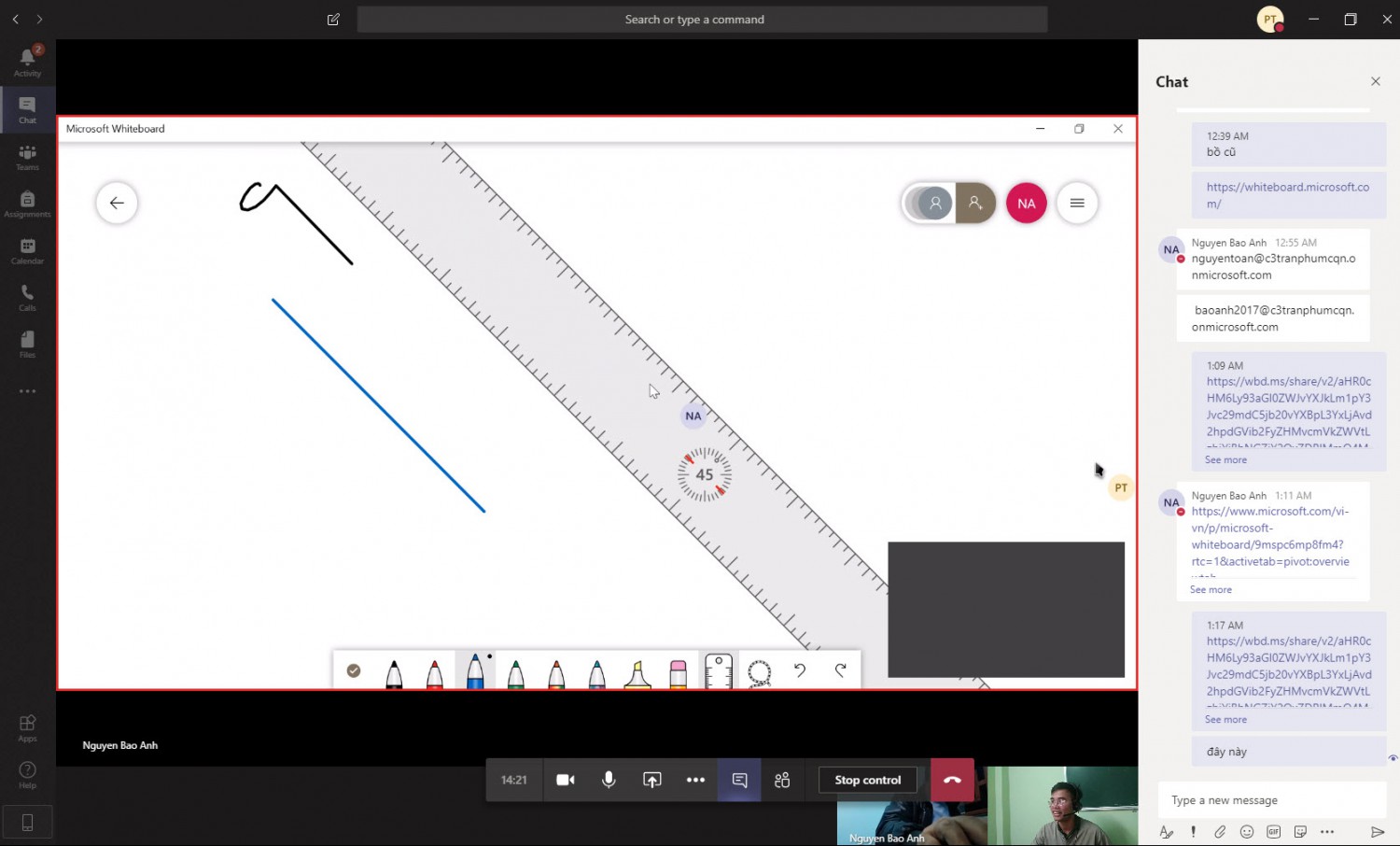The width and height of the screenshot is (1400, 846).
Task: Open the PT profile menu
Action: point(1270,19)
